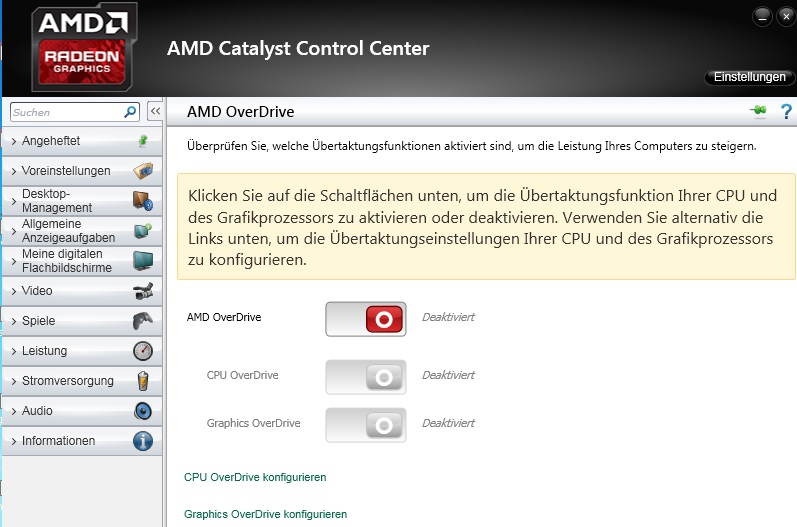Click the Allgemeine Anzeigeaufgaben monitor icon
This screenshot has width=797, height=527.
click(x=143, y=231)
